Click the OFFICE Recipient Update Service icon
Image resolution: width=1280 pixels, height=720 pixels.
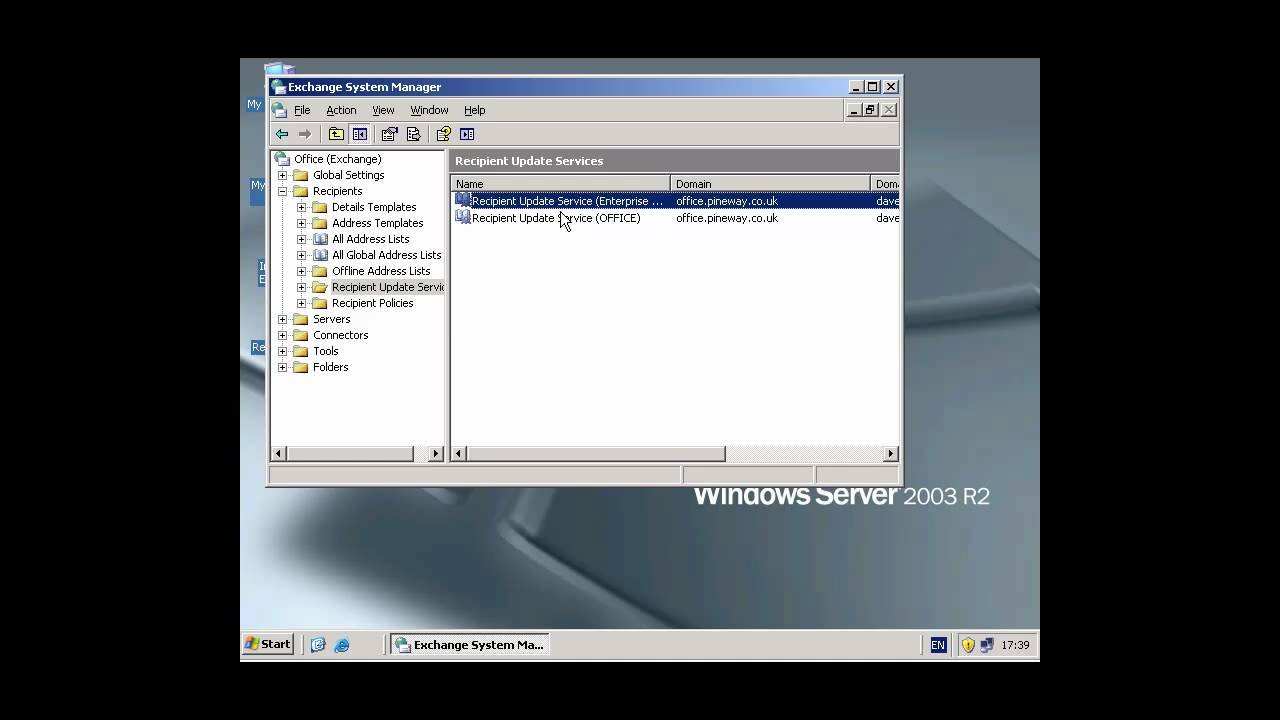(x=463, y=217)
